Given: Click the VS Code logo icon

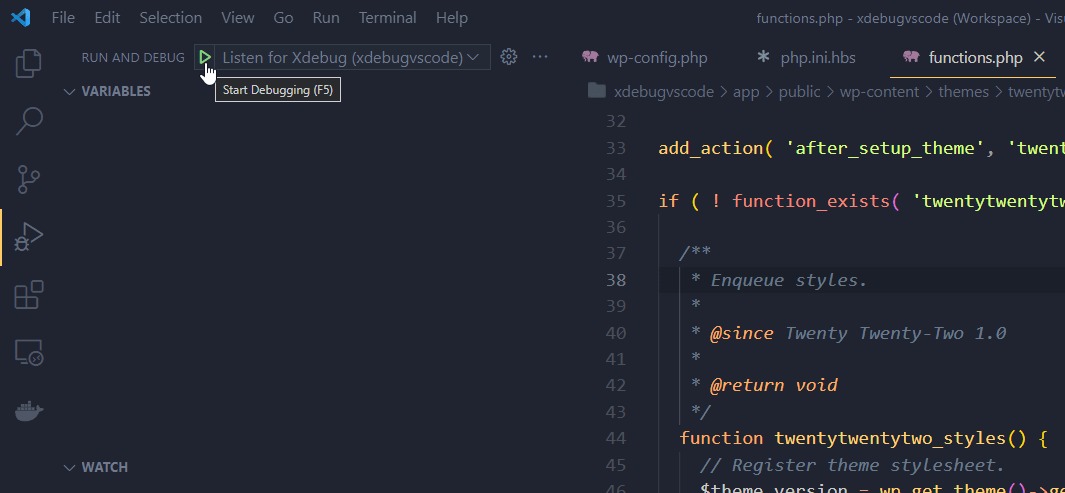Looking at the screenshot, I should pos(20,18).
